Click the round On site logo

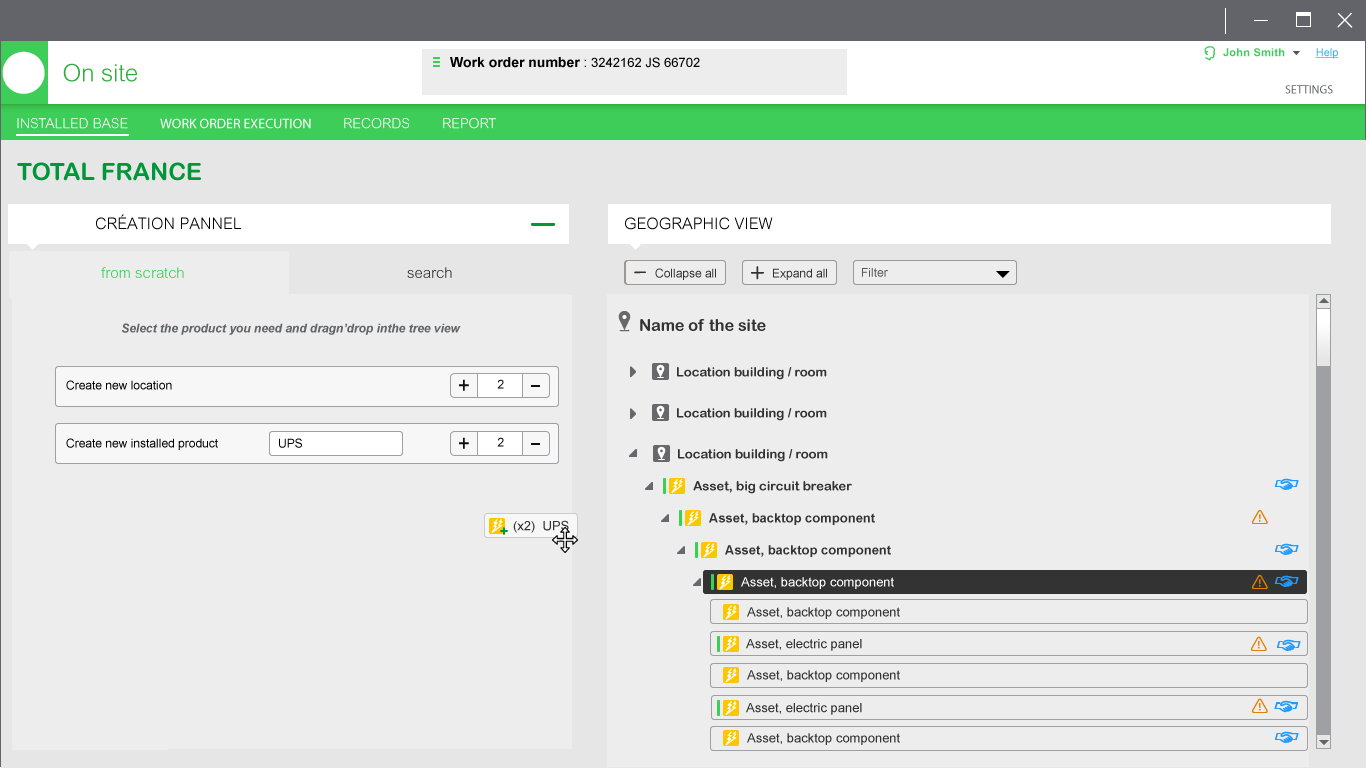click(x=24, y=73)
